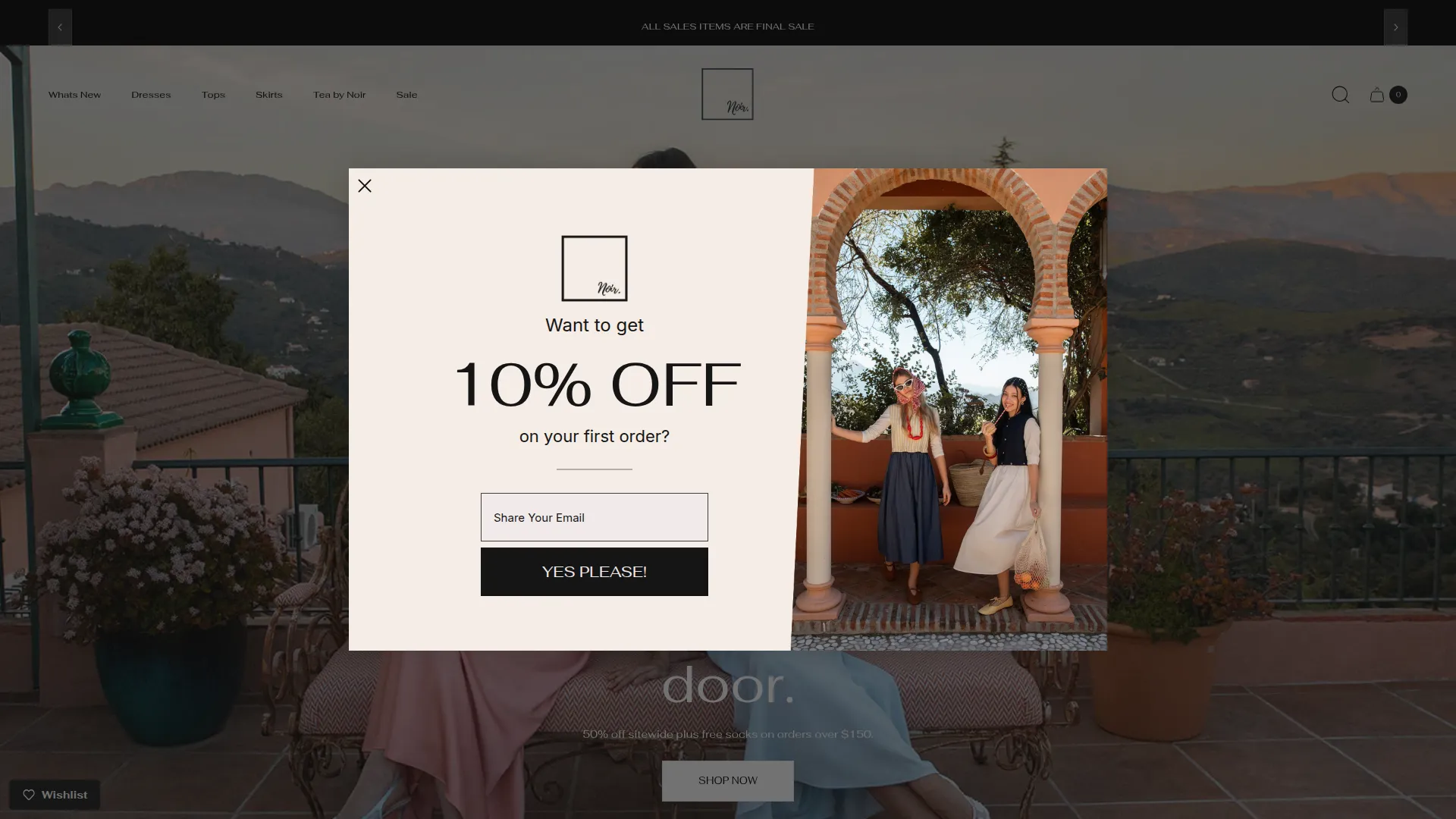This screenshot has height=819, width=1456.
Task: Click the 'ALL SALES ITEMS ARE FINAL SALE' announcement
Action: point(728,27)
